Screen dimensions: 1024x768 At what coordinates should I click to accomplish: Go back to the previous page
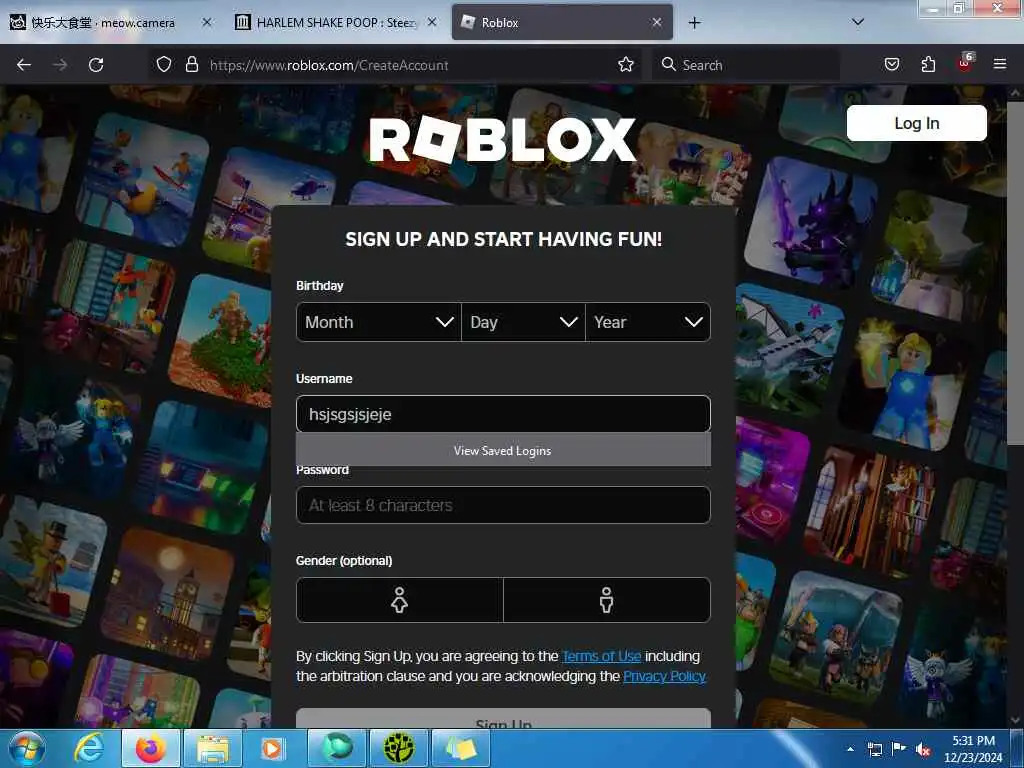point(24,65)
